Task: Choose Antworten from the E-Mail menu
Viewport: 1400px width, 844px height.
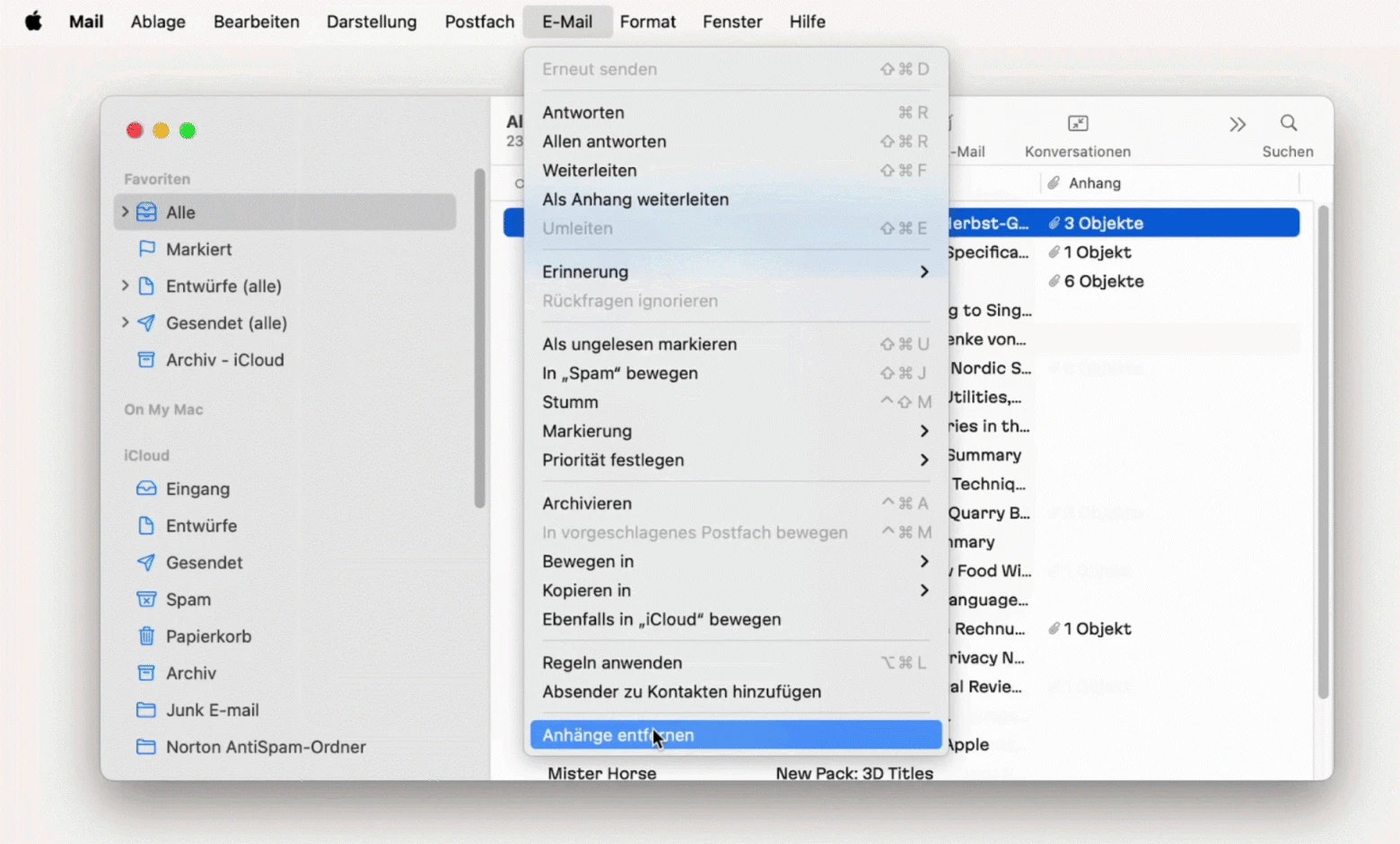Action: coord(736,112)
